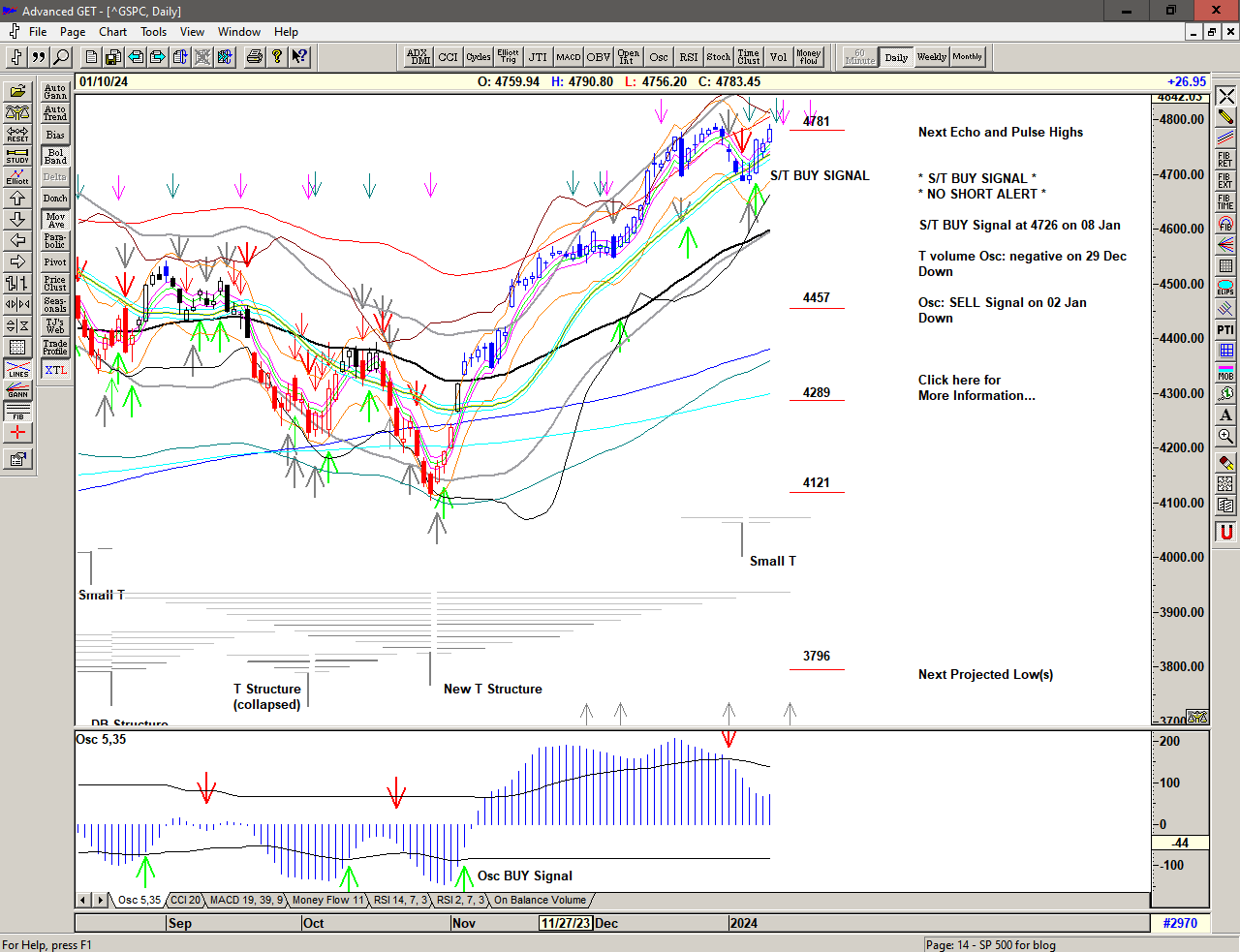Viewport: 1240px width, 952px height.
Task: Open the STUDY icon in left sidebar
Action: (x=17, y=156)
